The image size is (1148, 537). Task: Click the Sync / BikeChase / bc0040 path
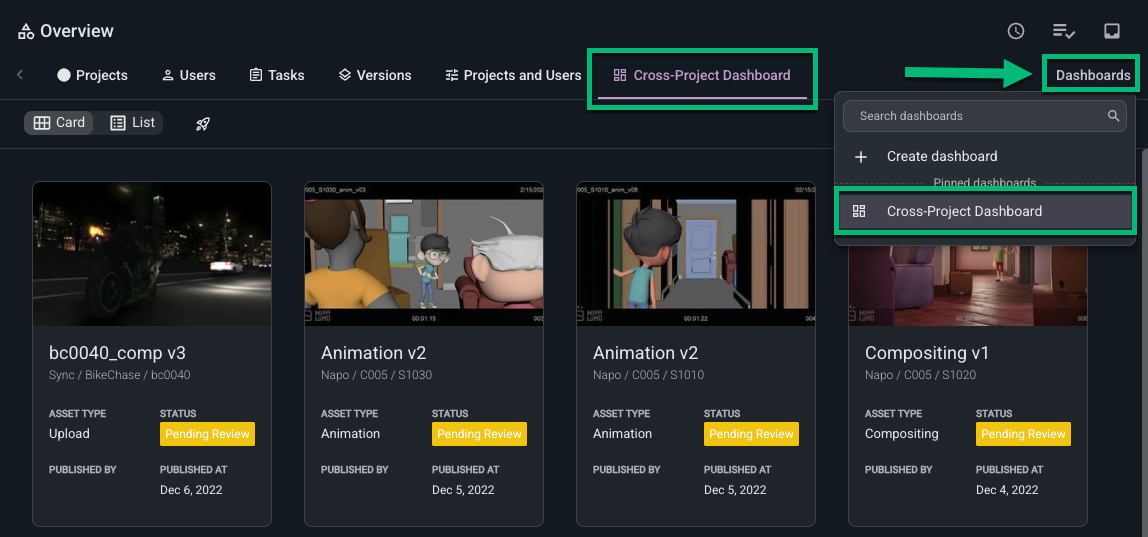pyautogui.click(x=119, y=375)
